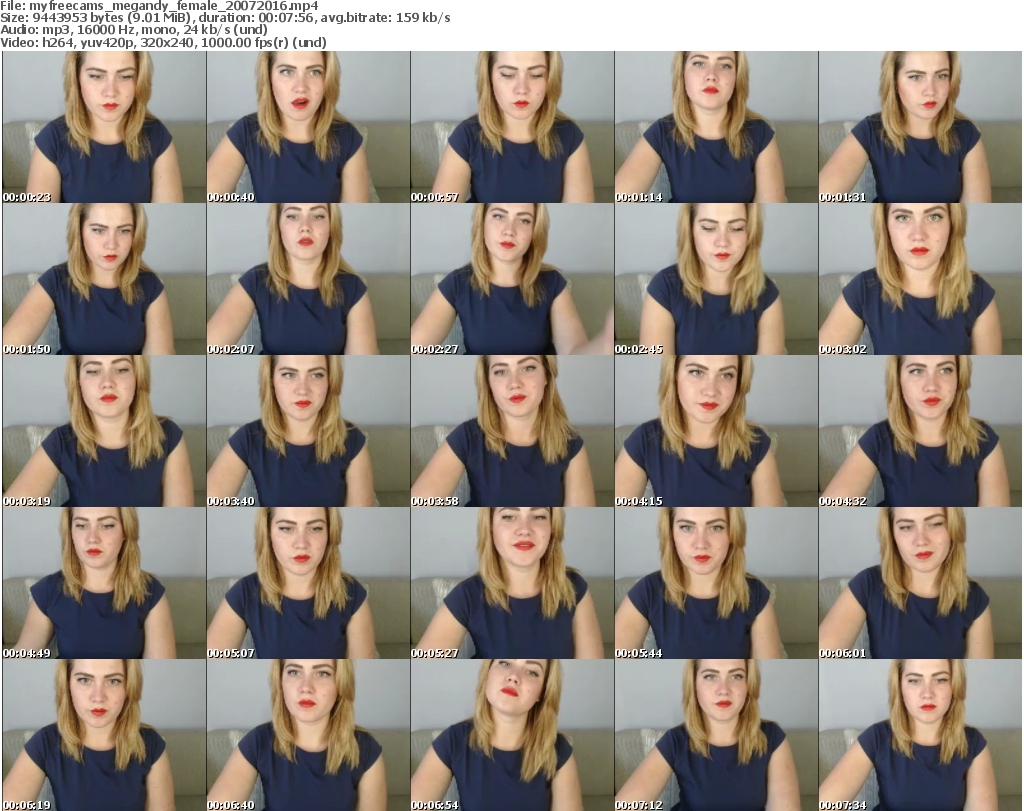Open the frame stamped 00:01:14
The height and width of the screenshot is (811, 1024).
click(x=716, y=127)
